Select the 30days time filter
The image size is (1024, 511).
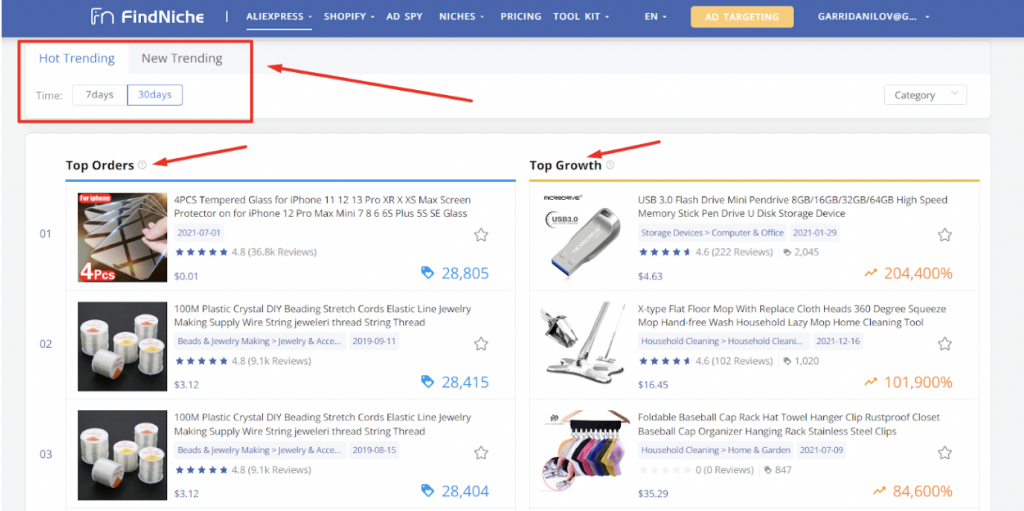(155, 95)
